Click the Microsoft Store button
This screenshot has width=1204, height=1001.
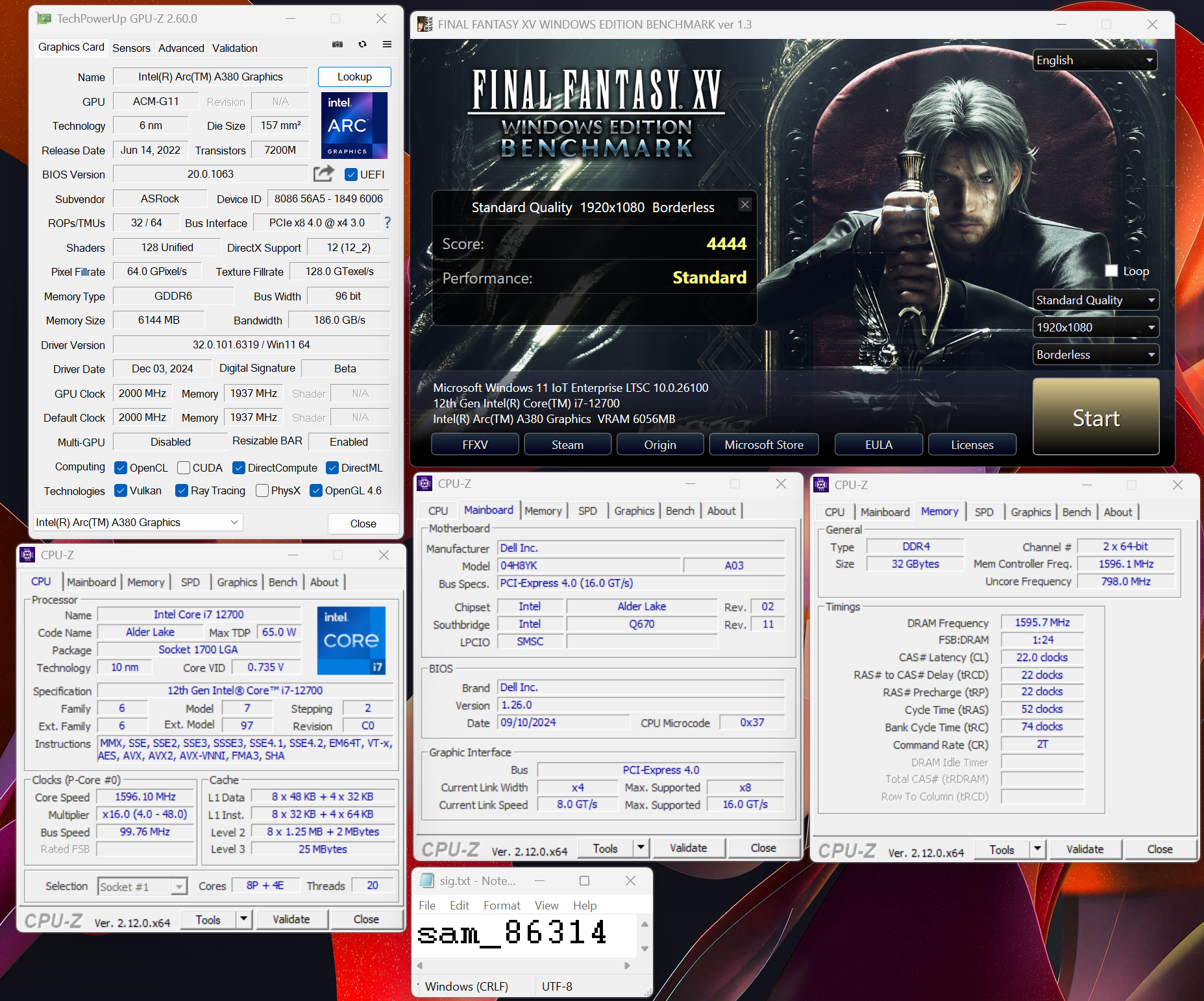(764, 444)
